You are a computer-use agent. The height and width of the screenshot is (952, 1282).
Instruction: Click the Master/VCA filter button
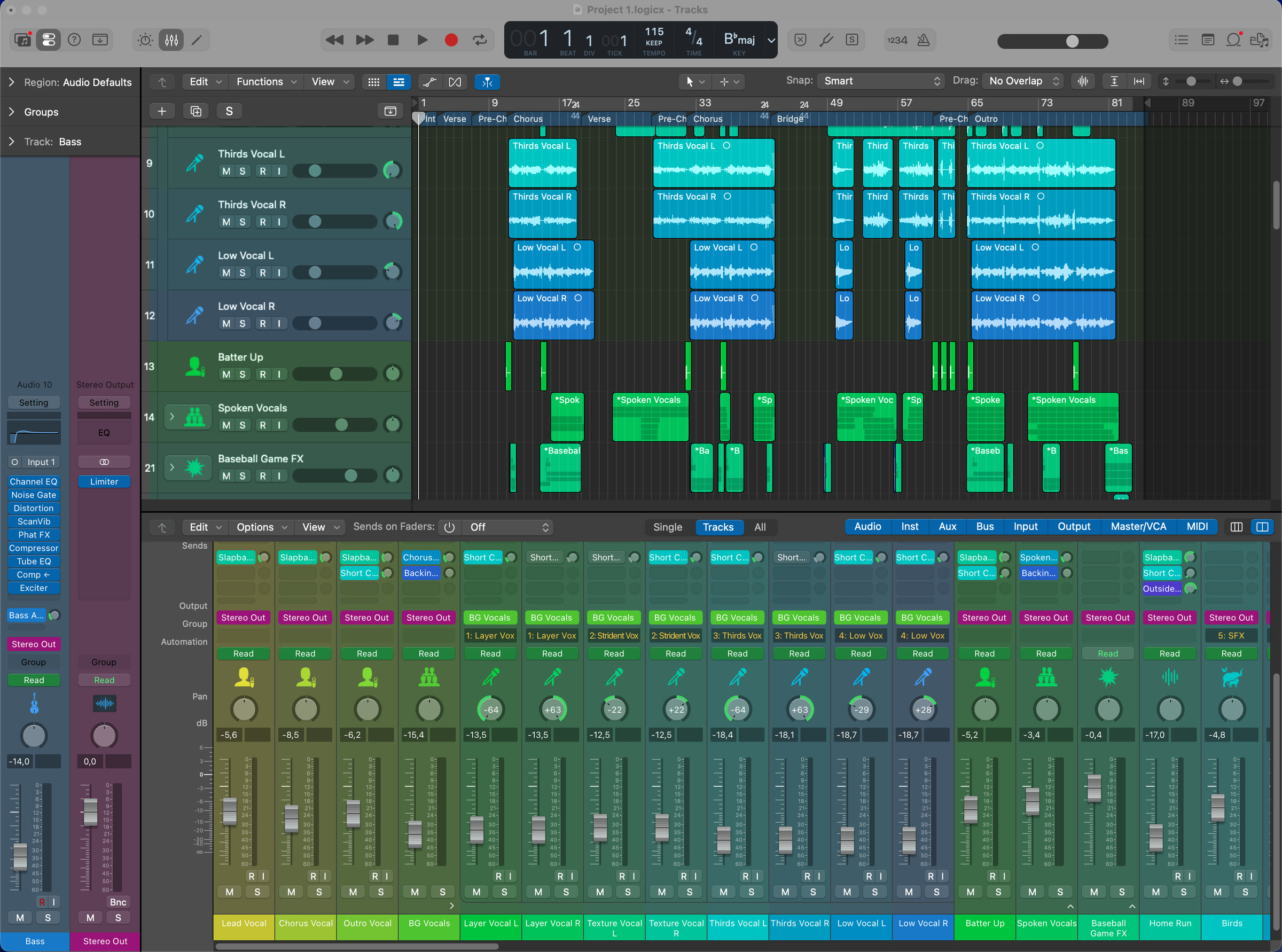(x=1138, y=526)
